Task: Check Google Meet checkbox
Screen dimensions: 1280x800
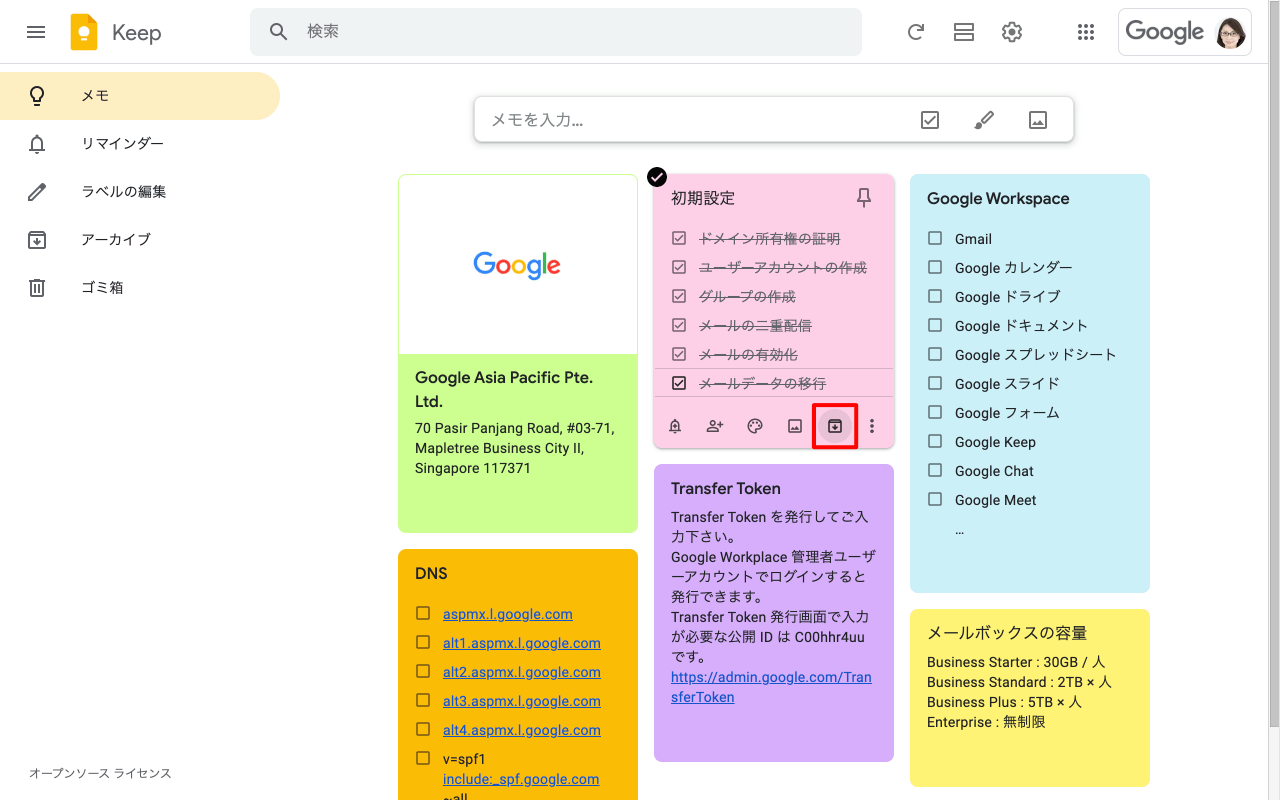Action: 935,499
